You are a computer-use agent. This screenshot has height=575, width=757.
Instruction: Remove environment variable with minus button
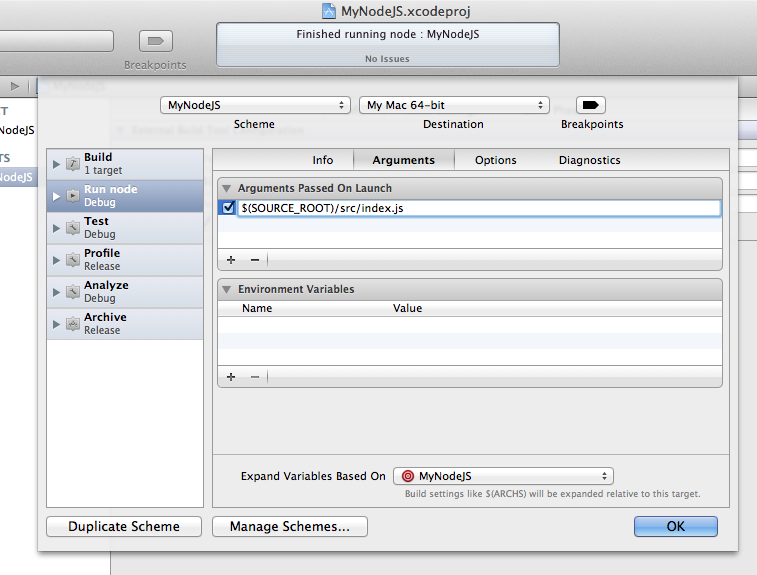pos(255,377)
